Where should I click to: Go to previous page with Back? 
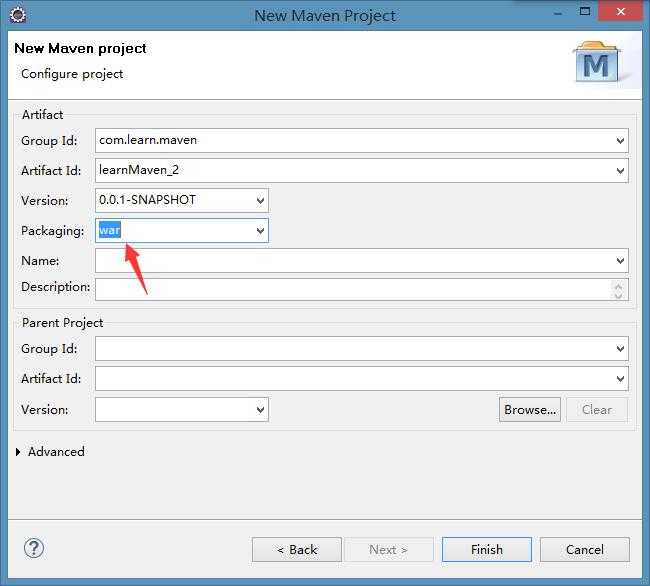(x=297, y=550)
